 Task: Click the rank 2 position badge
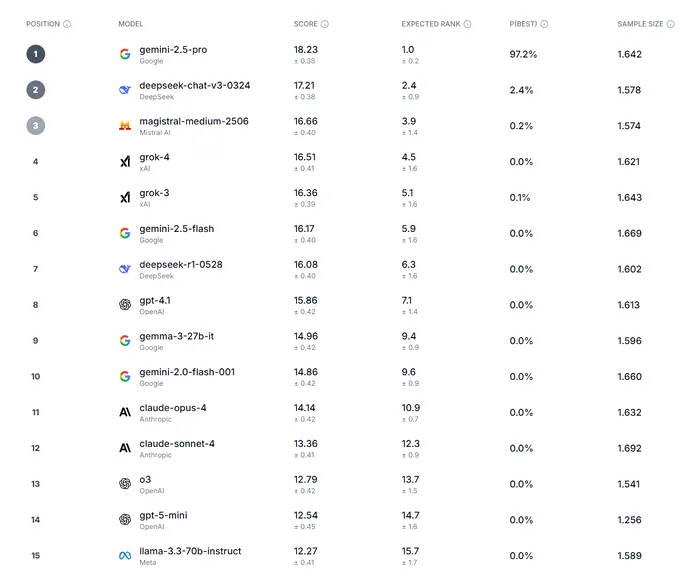36,90
